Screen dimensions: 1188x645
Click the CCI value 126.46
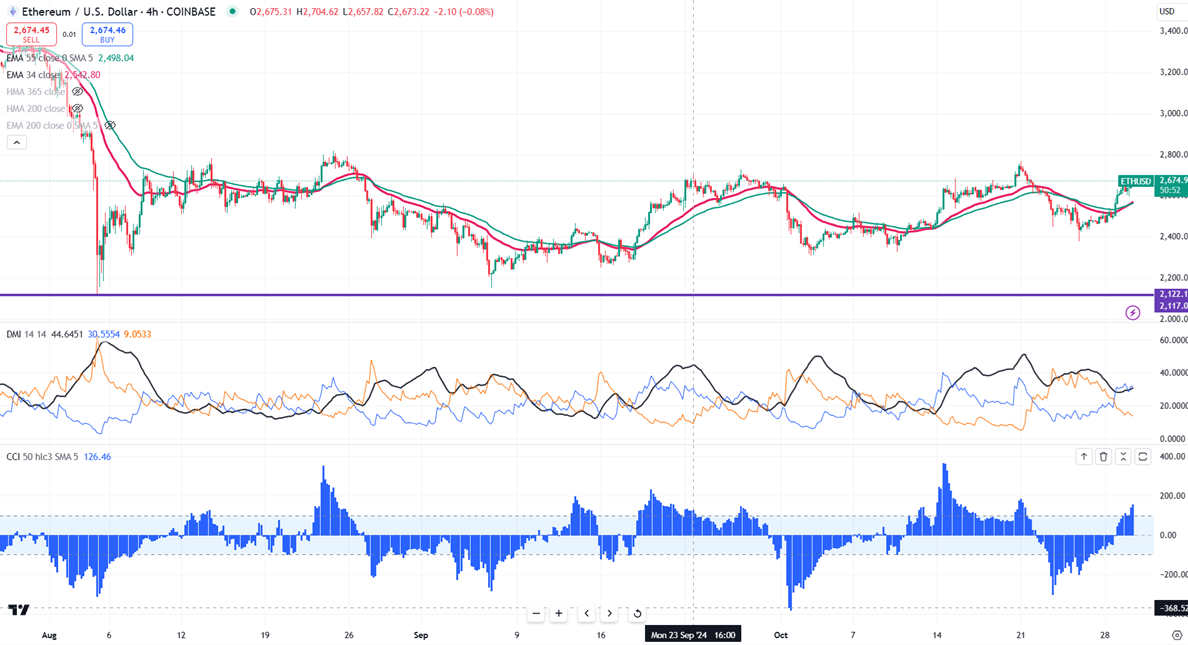(97, 457)
